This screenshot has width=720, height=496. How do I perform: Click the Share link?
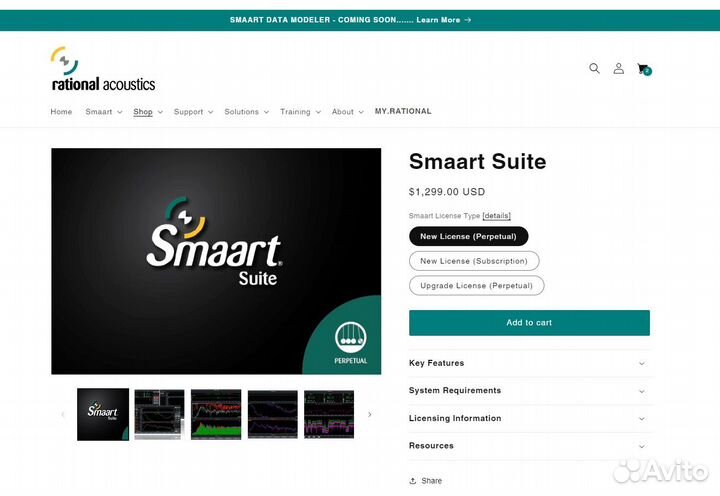tap(426, 481)
